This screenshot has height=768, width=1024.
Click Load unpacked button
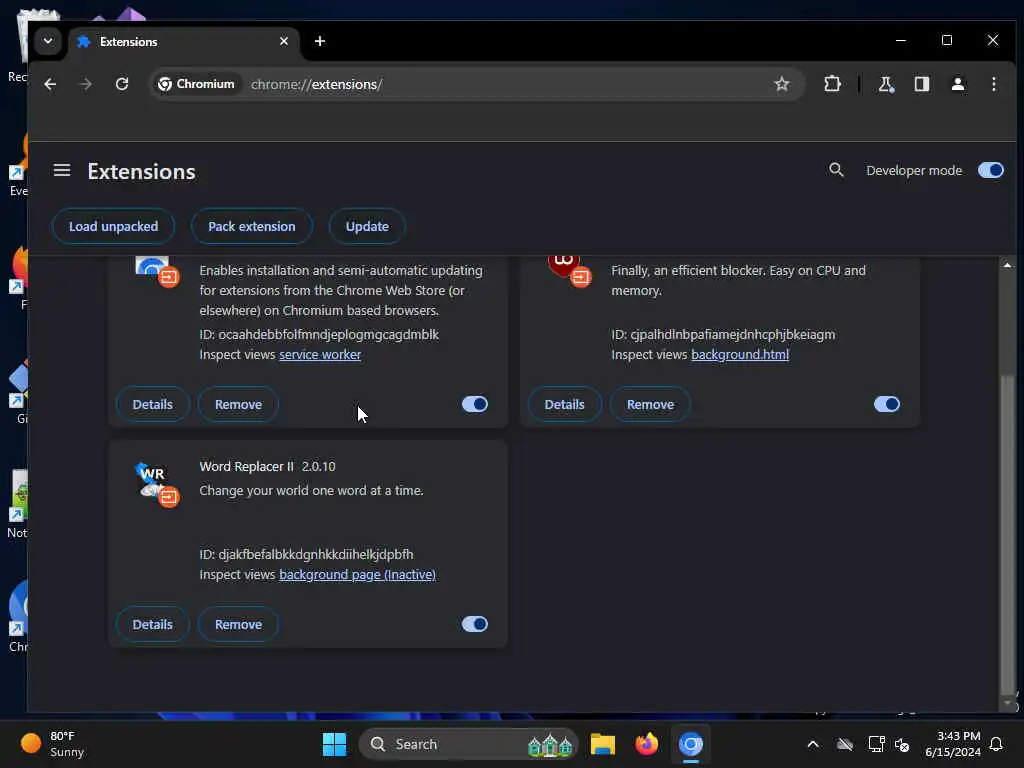(114, 227)
